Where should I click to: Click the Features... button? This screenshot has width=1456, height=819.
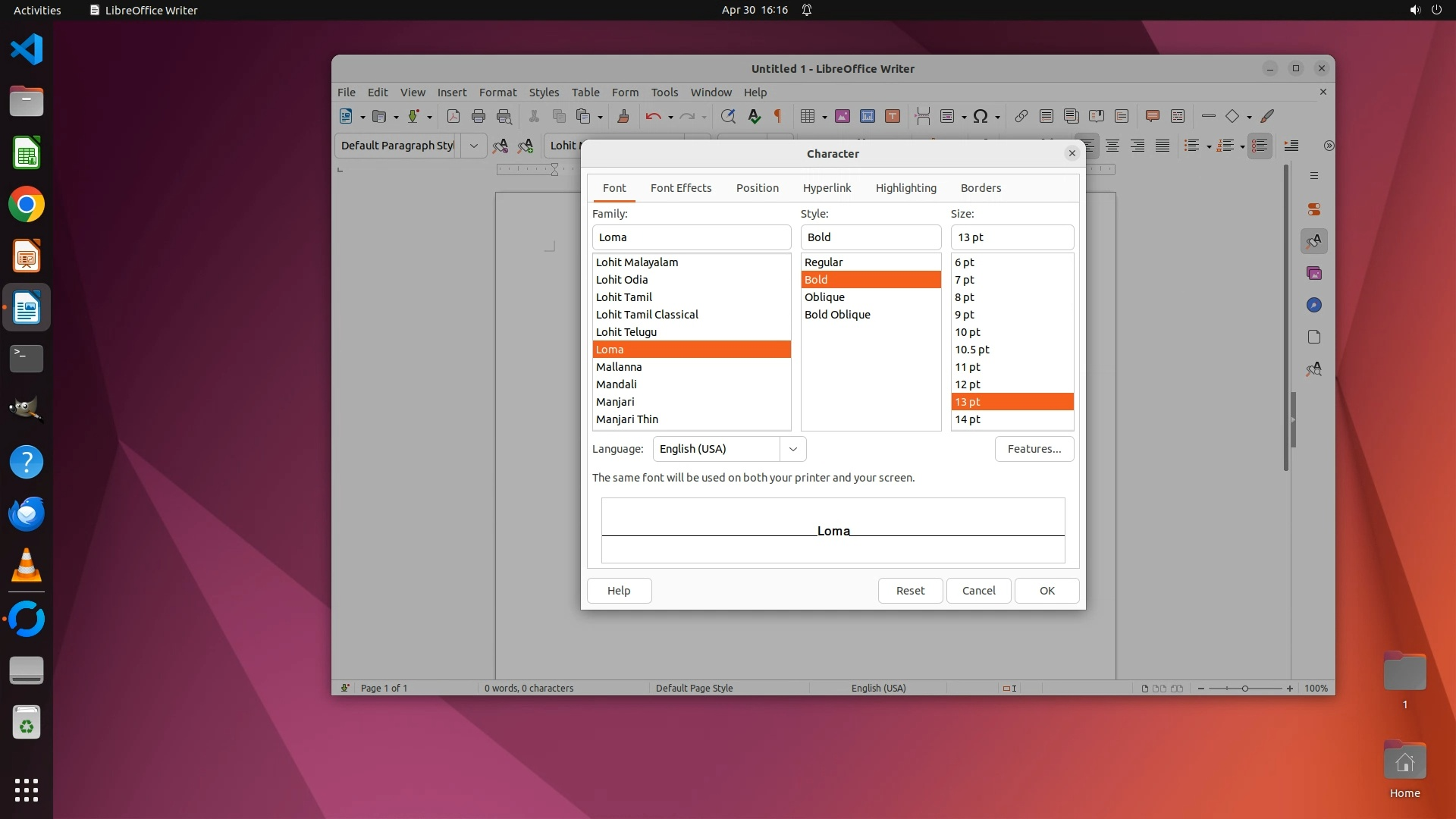(1034, 449)
